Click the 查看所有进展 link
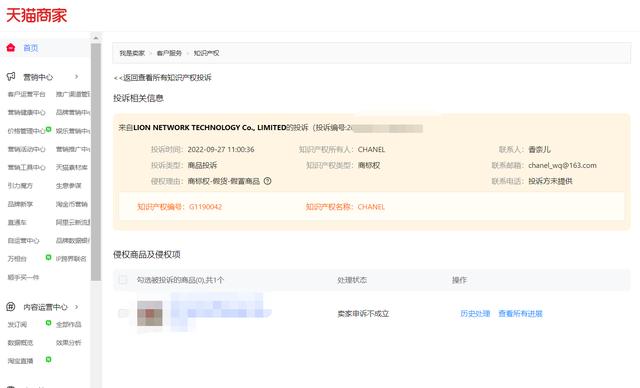The height and width of the screenshot is (388, 640). pos(520,314)
